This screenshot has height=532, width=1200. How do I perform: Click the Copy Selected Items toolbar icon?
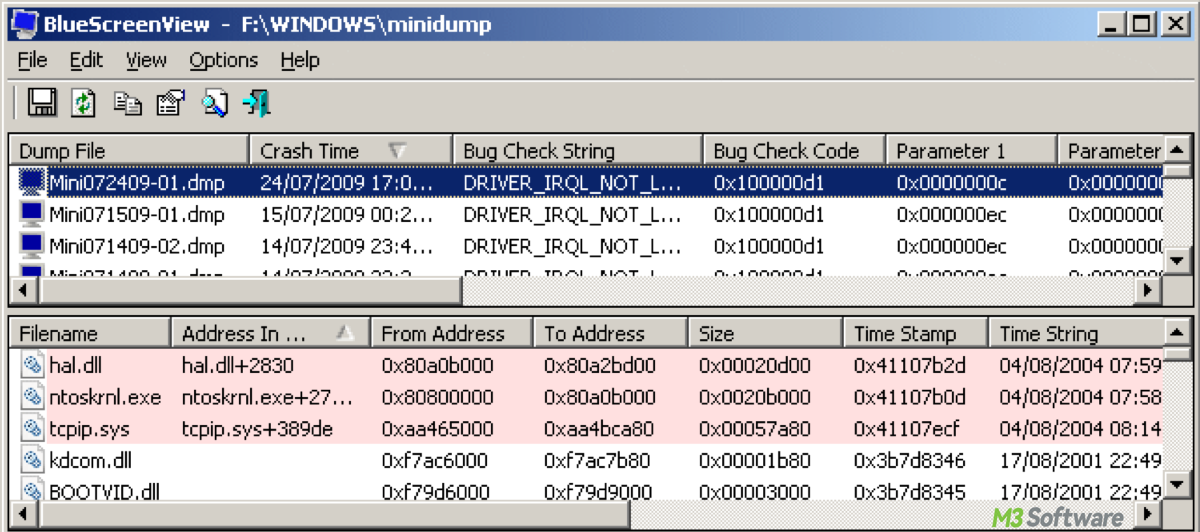pyautogui.click(x=128, y=102)
